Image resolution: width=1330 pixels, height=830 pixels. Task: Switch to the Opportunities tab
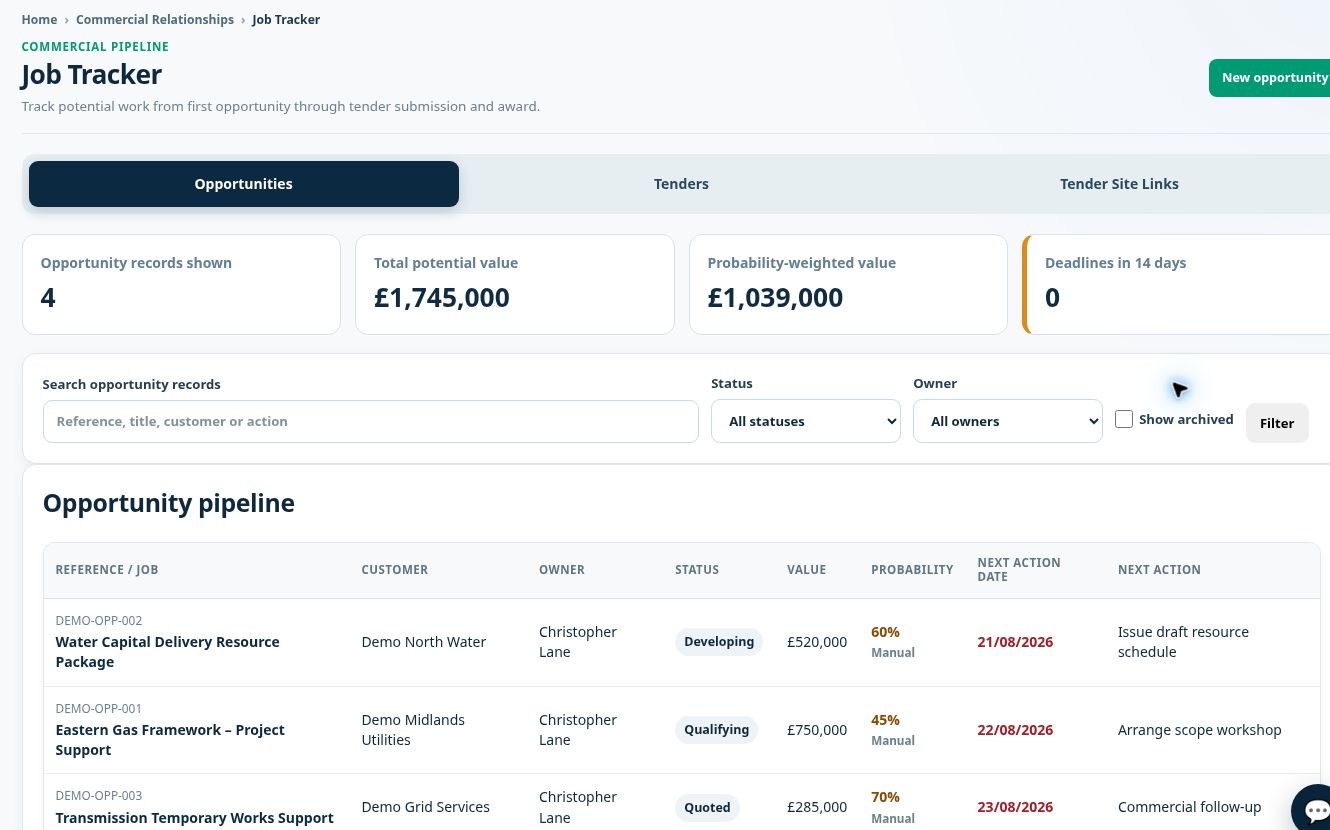pos(244,184)
